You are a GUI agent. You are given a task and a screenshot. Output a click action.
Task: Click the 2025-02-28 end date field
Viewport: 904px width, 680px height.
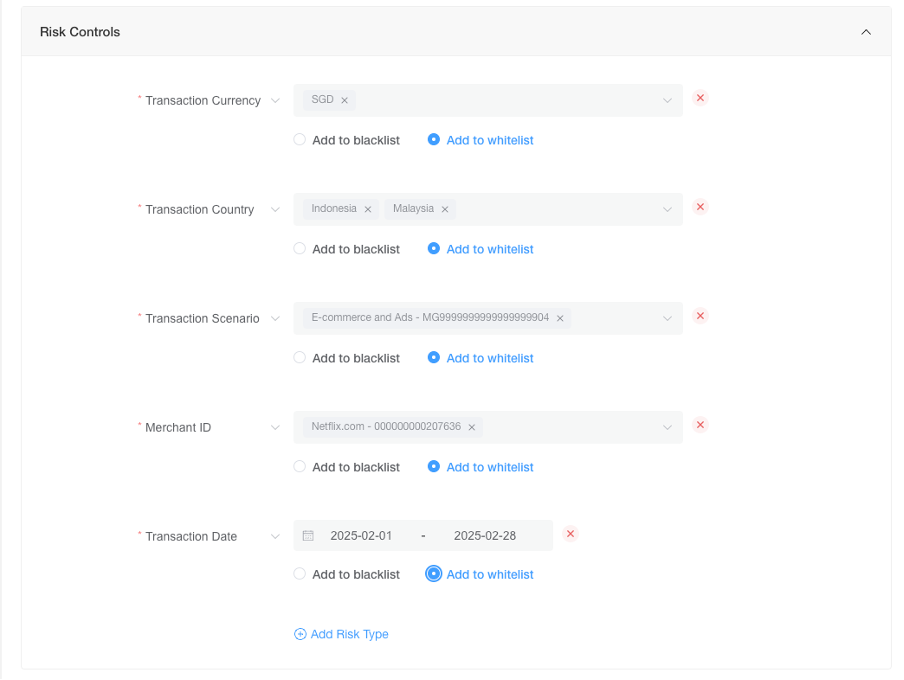point(485,536)
